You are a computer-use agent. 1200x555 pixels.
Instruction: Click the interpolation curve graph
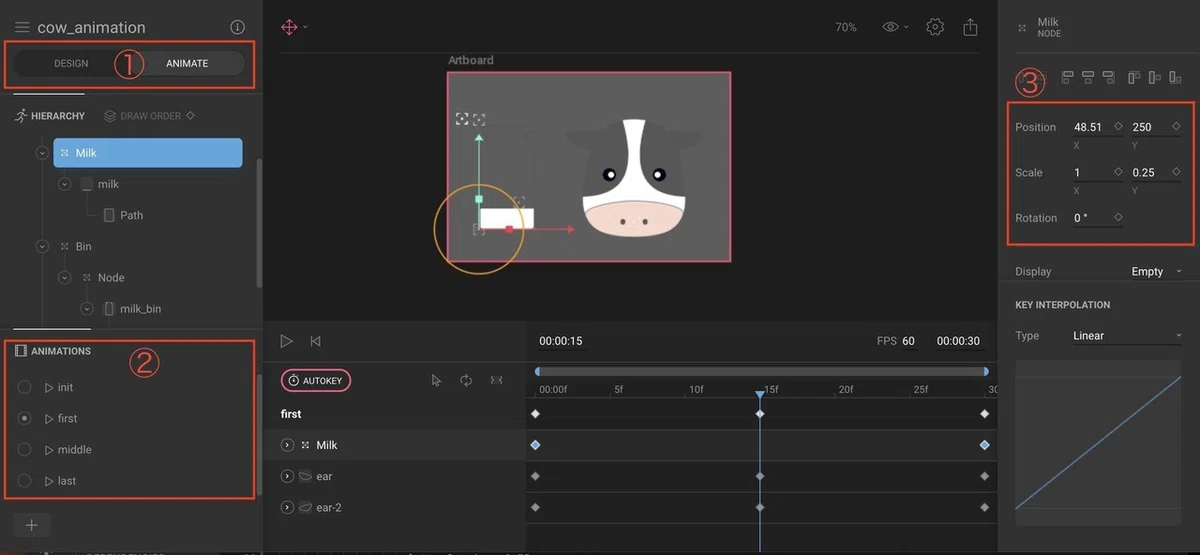(x=1098, y=442)
